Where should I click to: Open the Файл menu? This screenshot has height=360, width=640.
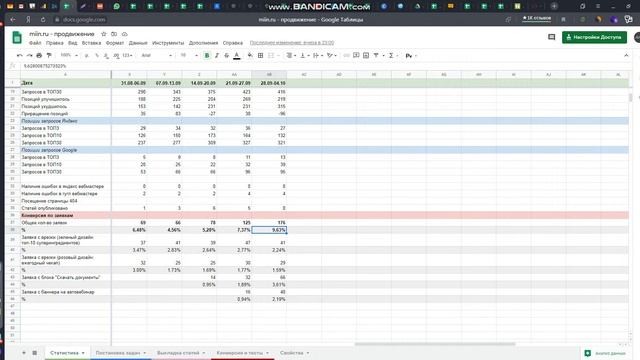tap(35, 43)
